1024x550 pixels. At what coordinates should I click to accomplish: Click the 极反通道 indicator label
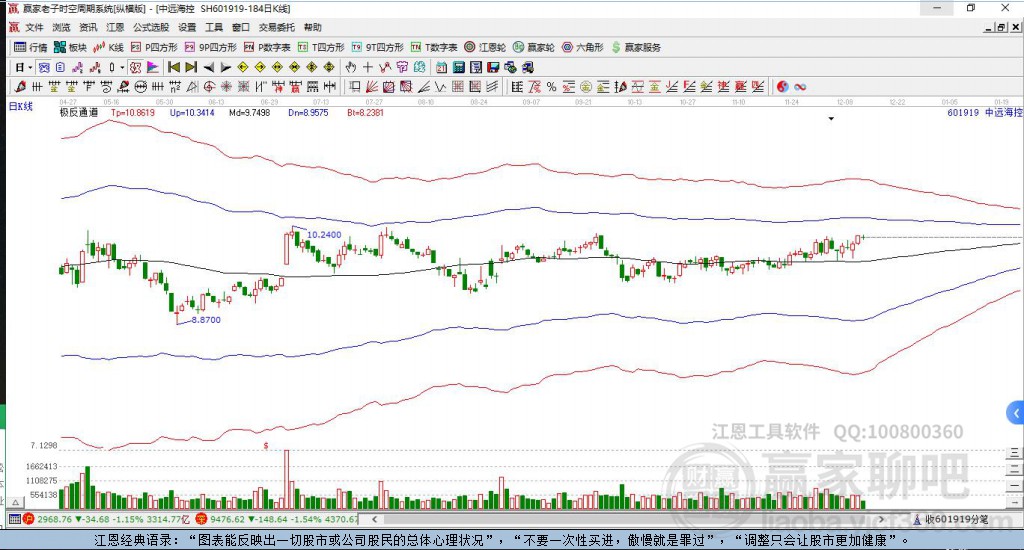pos(78,112)
